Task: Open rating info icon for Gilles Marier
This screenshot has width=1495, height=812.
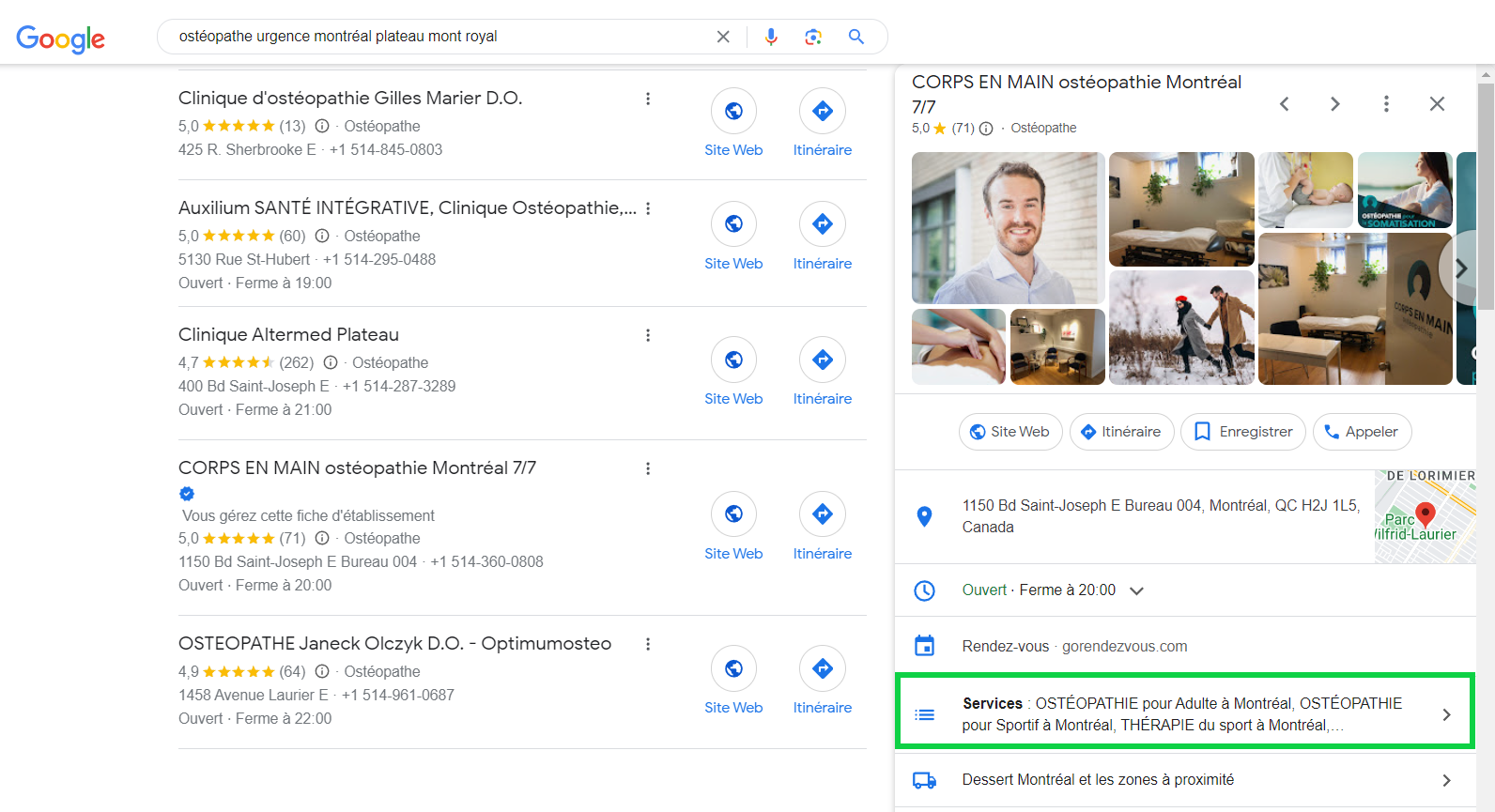Action: [322, 126]
